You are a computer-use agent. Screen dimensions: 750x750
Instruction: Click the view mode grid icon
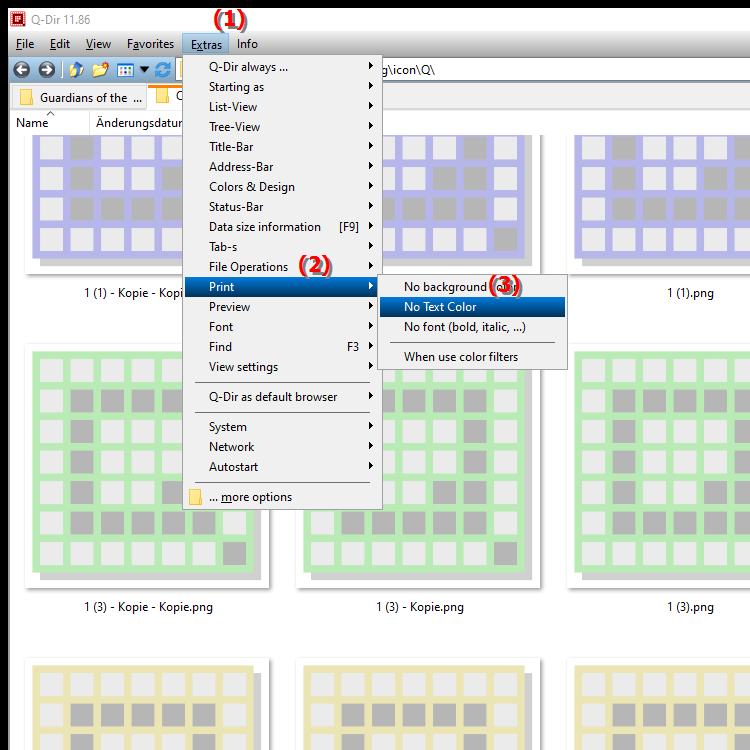[x=125, y=70]
